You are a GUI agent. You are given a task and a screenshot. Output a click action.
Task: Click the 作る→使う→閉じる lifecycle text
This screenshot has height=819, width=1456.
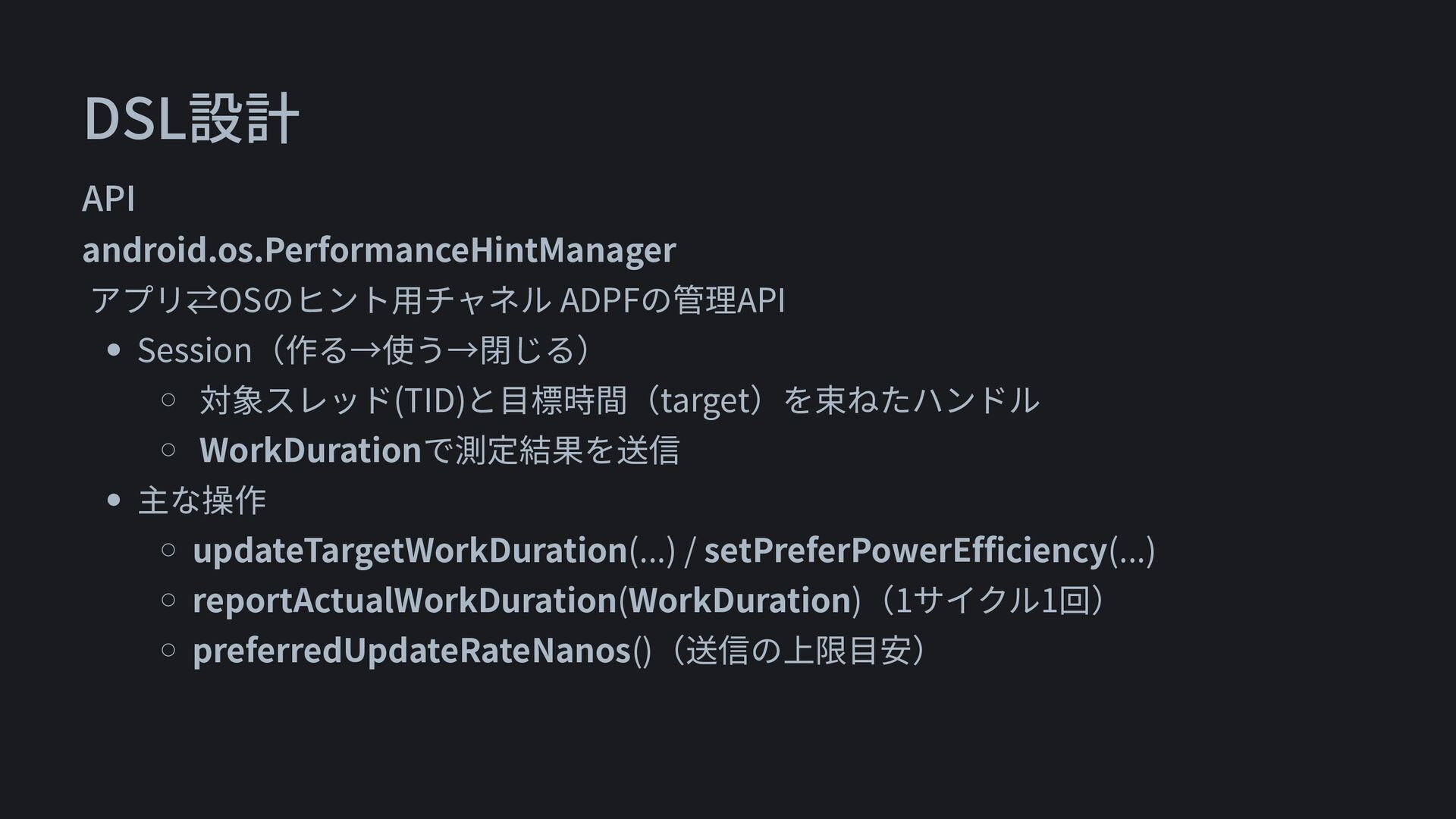pyautogui.click(x=430, y=350)
